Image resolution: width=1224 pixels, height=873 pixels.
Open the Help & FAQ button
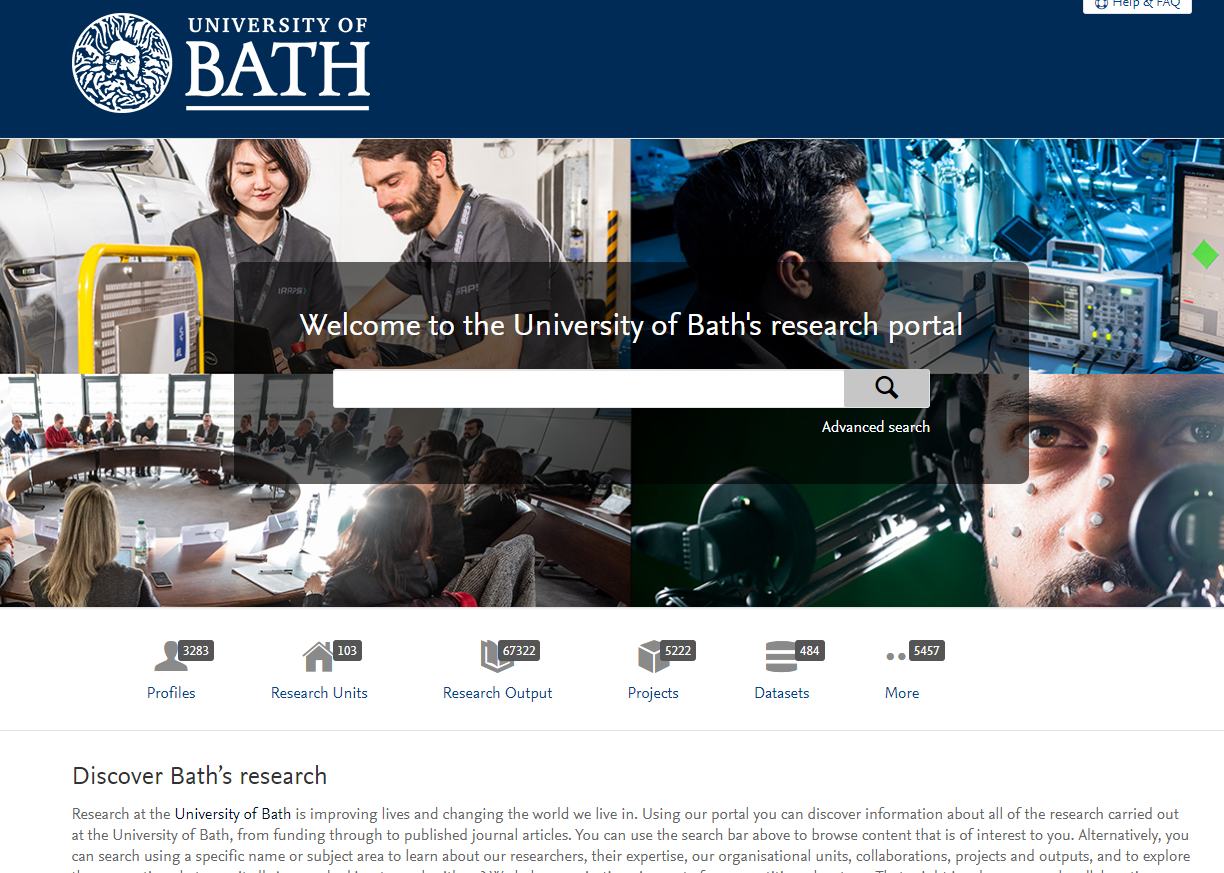1137,5
